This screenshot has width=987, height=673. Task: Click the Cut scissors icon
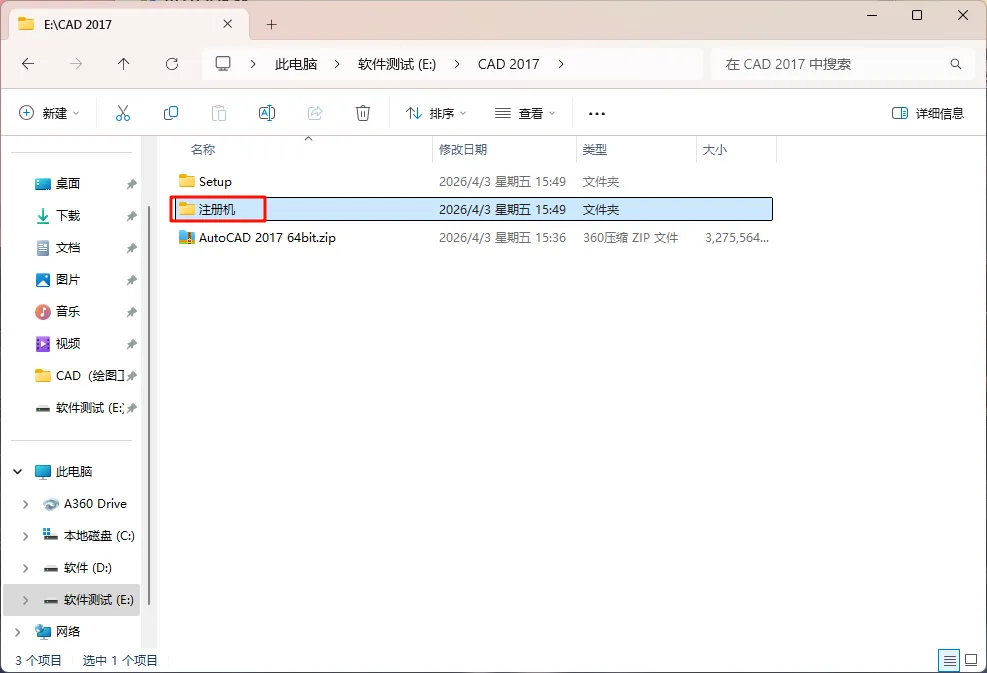123,113
